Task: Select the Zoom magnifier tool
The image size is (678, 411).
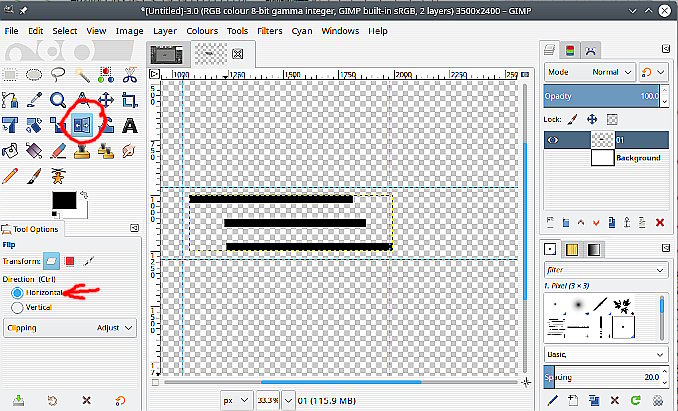Action: pos(58,100)
